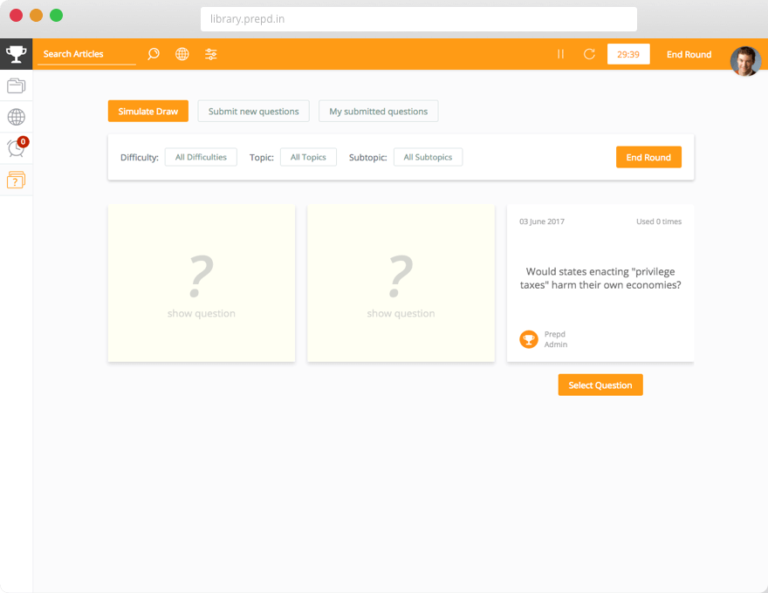Go to Submit new questions tab
This screenshot has width=768, height=593.
pyautogui.click(x=253, y=111)
